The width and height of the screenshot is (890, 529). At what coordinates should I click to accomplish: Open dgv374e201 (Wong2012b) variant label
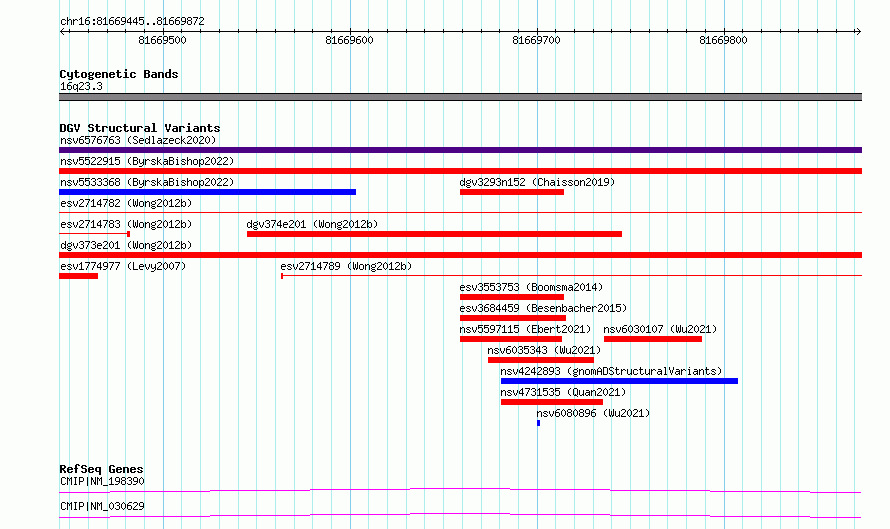click(312, 224)
